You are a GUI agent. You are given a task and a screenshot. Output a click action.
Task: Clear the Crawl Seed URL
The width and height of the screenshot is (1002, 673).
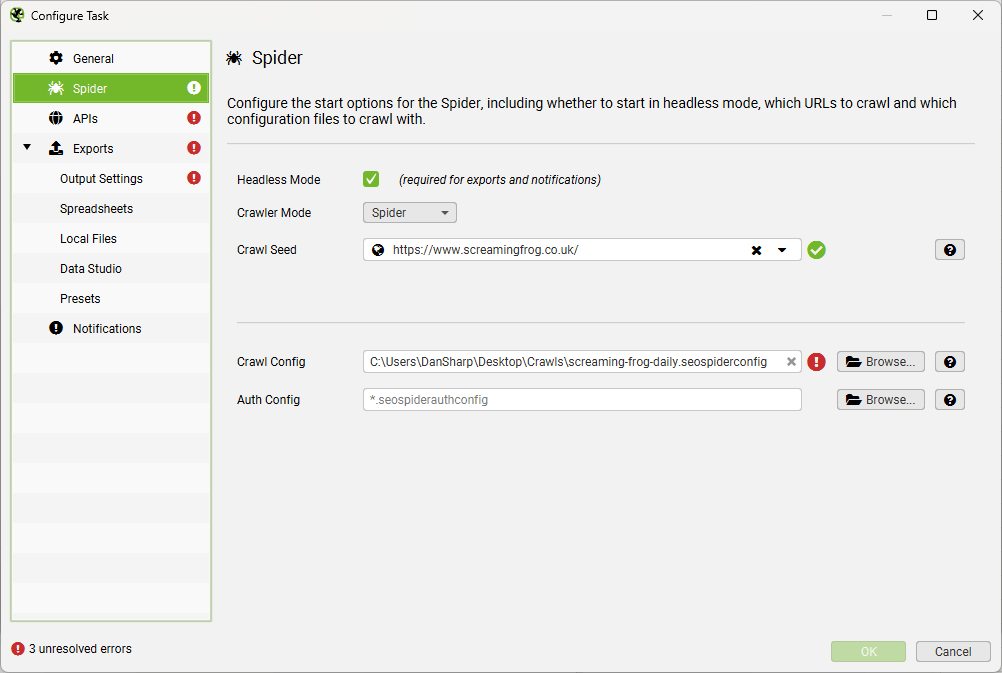(x=757, y=251)
